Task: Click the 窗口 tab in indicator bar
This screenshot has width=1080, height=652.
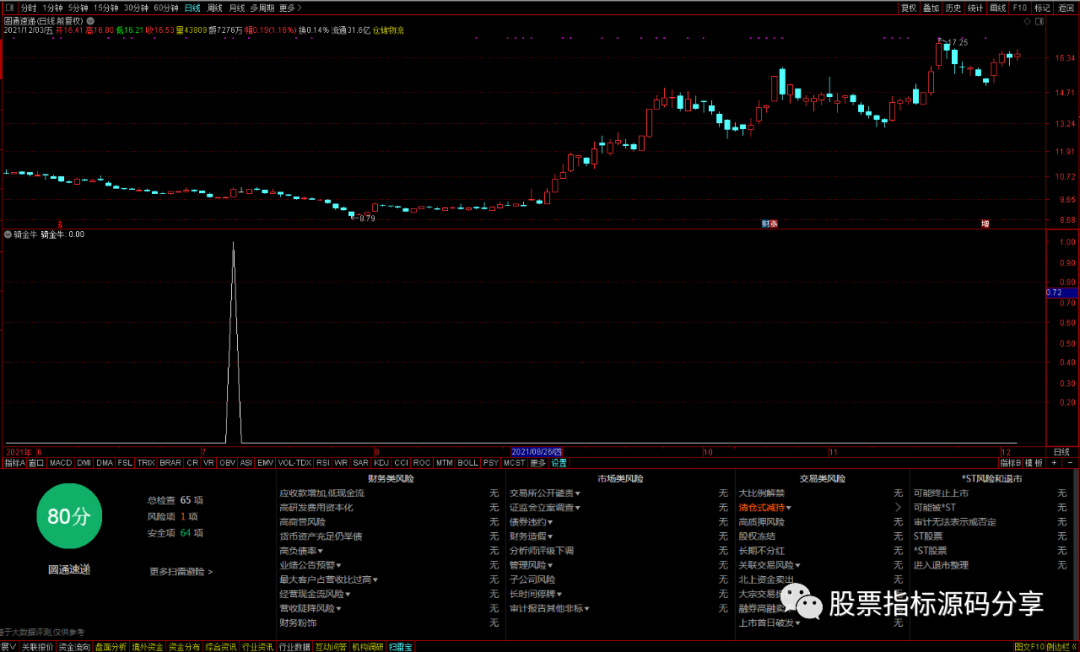Action: point(37,463)
